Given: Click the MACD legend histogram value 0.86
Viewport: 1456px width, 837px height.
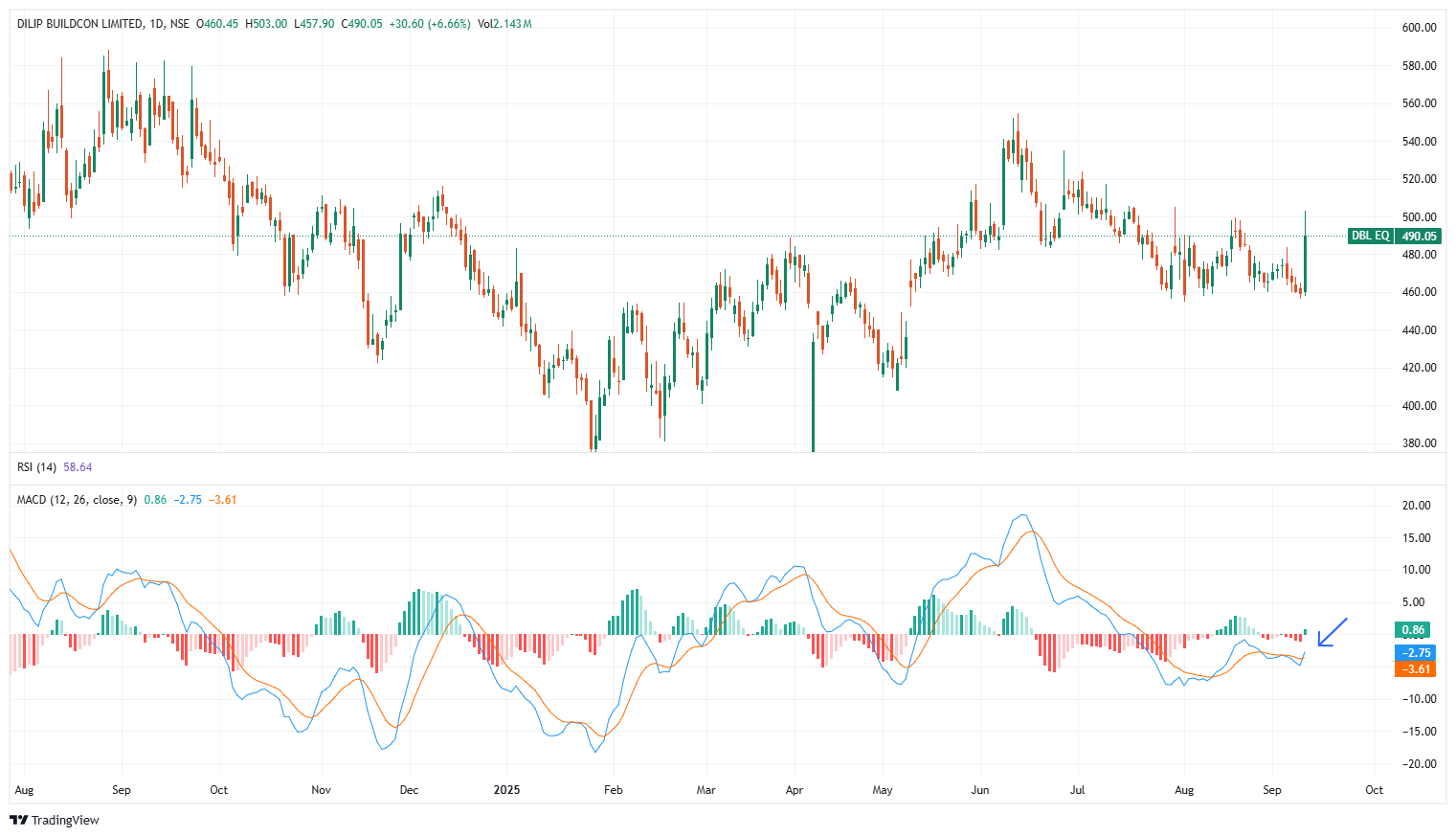Looking at the screenshot, I should click(x=155, y=500).
